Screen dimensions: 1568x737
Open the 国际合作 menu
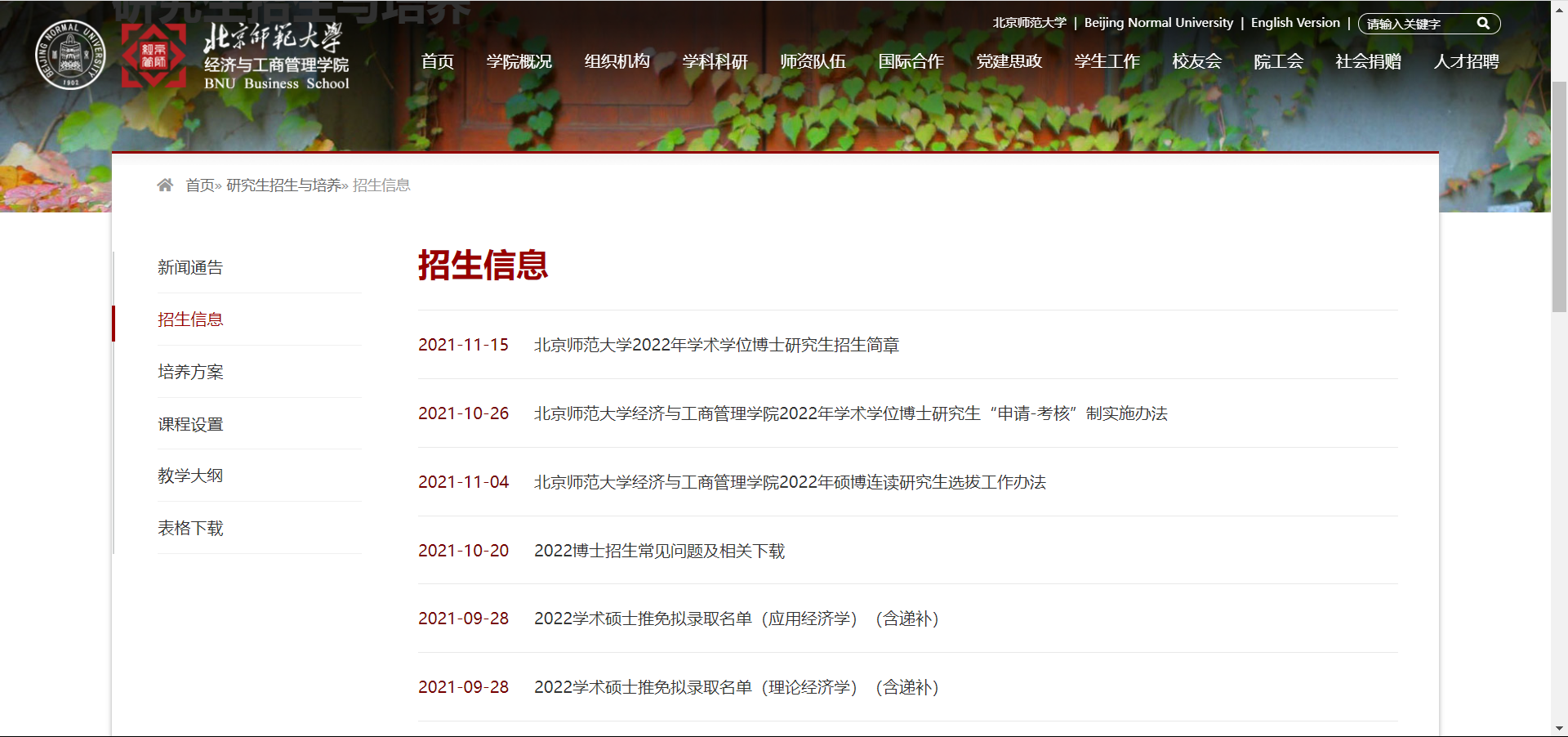pyautogui.click(x=911, y=61)
